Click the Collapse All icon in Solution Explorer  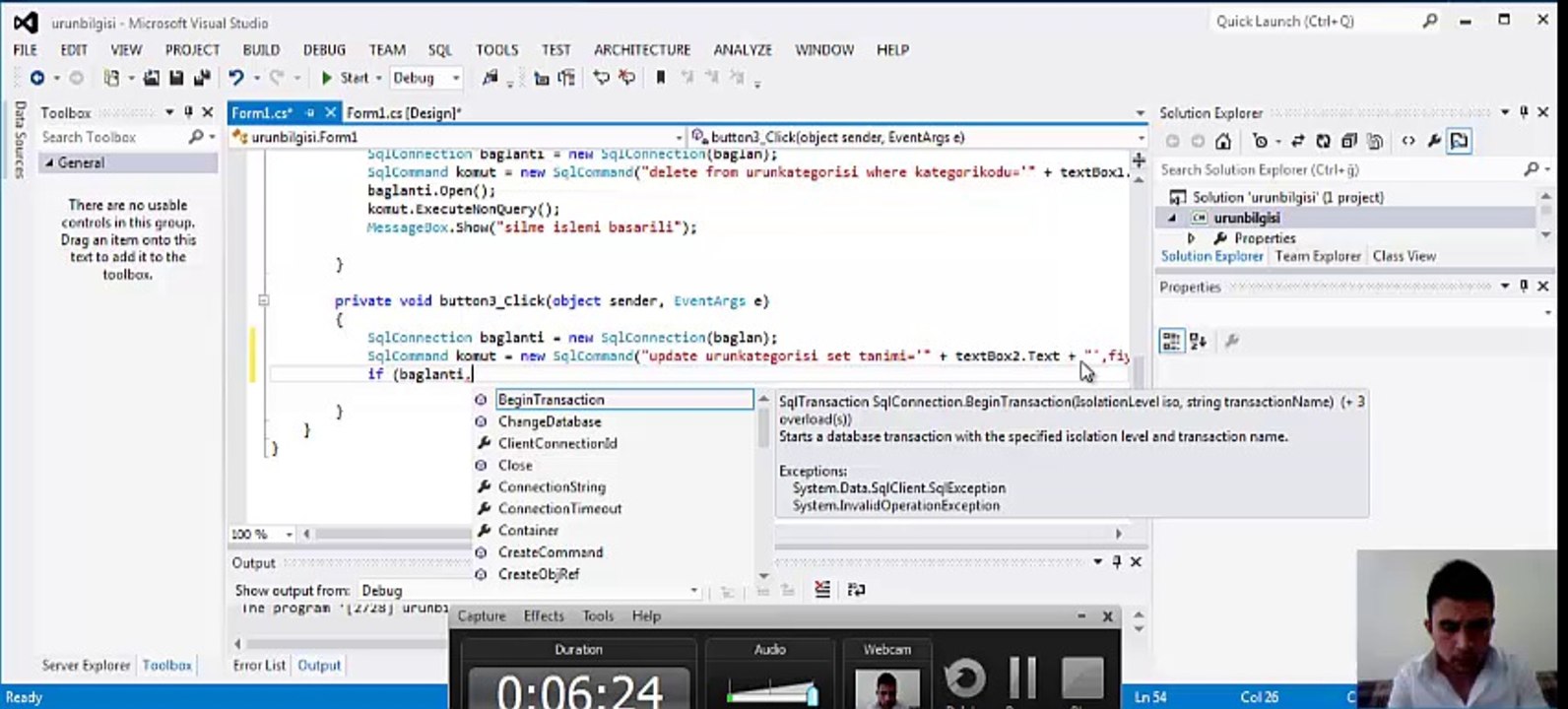tap(1349, 141)
